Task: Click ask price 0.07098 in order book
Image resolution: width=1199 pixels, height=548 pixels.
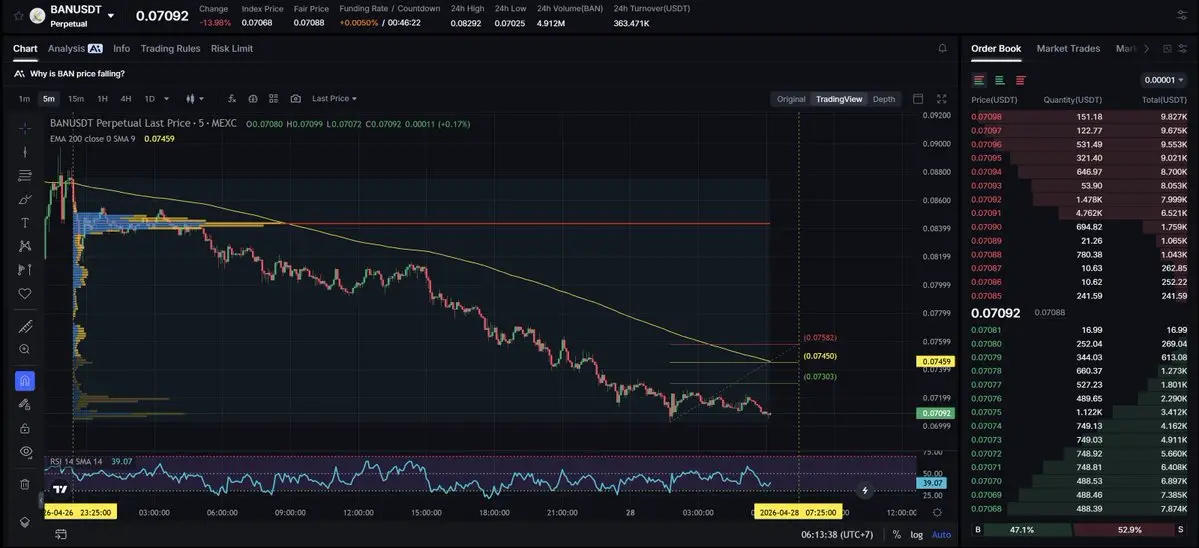Action: point(986,117)
